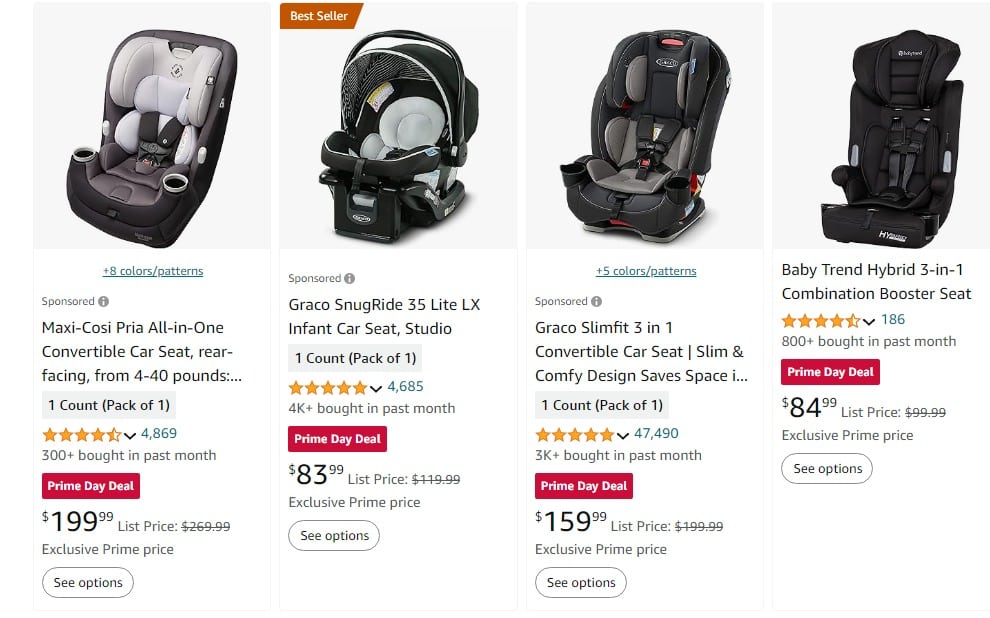Click the Best Seller badge on Graco SnugRide
Viewport: 990px width, 618px height.
tap(320, 16)
